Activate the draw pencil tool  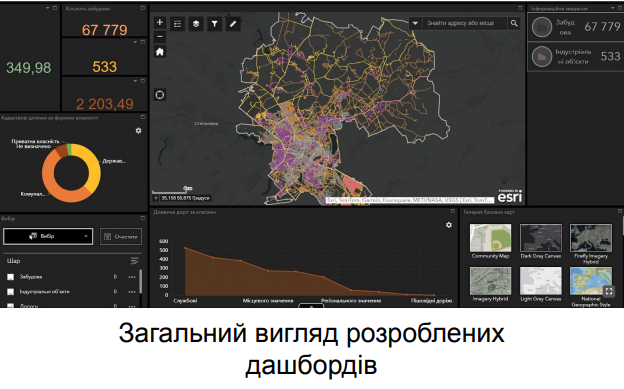coord(233,24)
